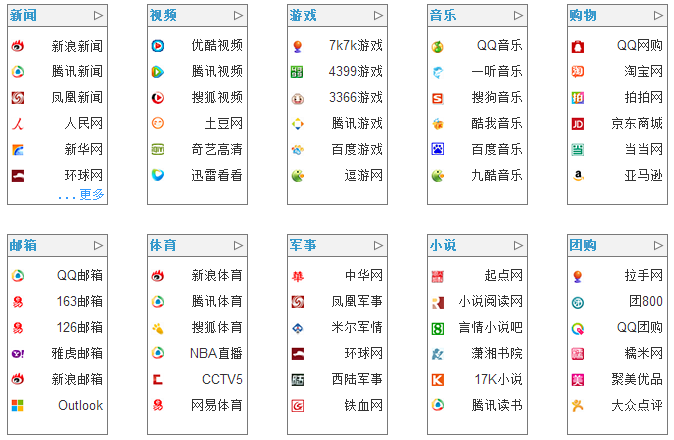
Task: Open the 米尔军情 link
Action: [x=357, y=327]
